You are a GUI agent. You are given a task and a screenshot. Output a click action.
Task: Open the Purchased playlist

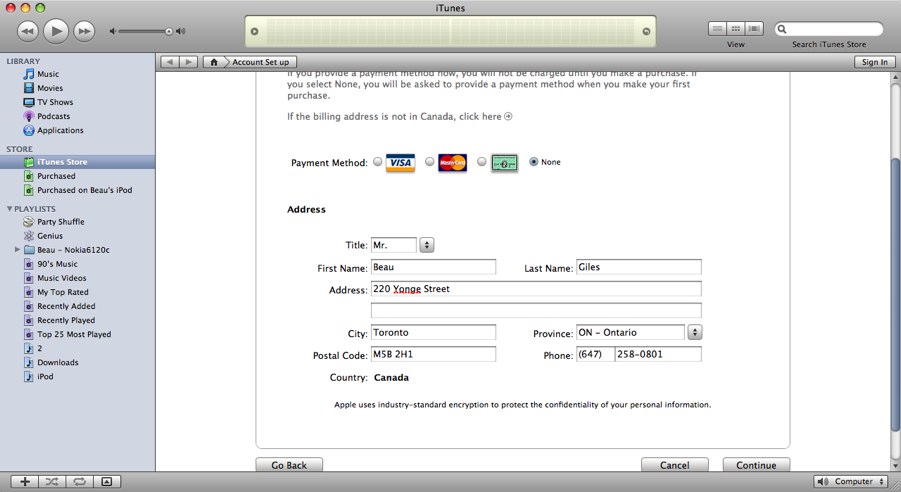(56, 176)
